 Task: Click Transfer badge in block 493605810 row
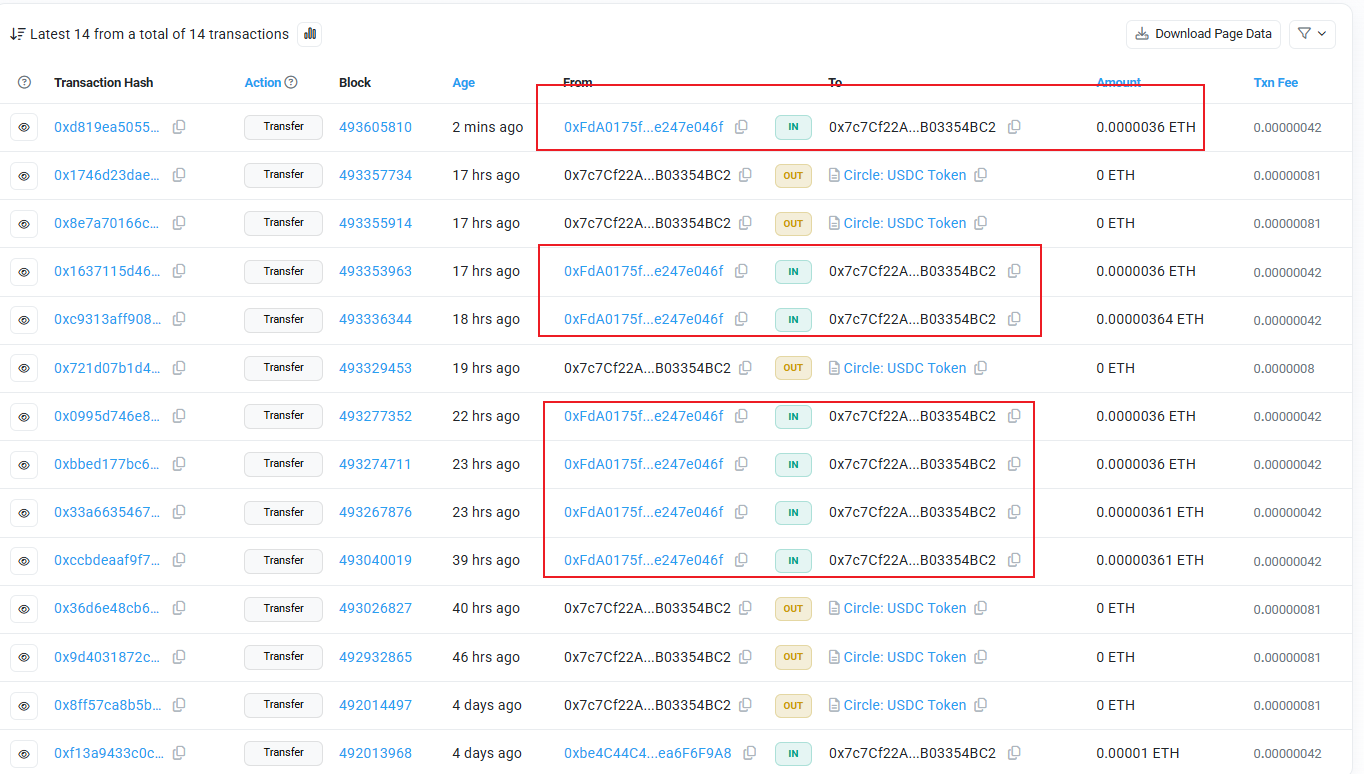tap(283, 127)
